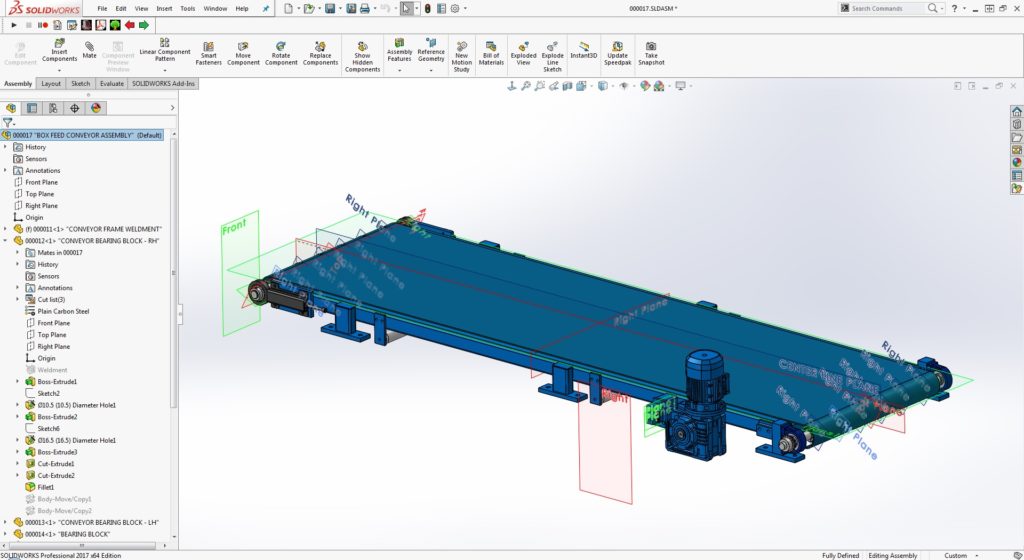1024x560 pixels.
Task: Switch to the Layout tab
Action: (x=51, y=84)
